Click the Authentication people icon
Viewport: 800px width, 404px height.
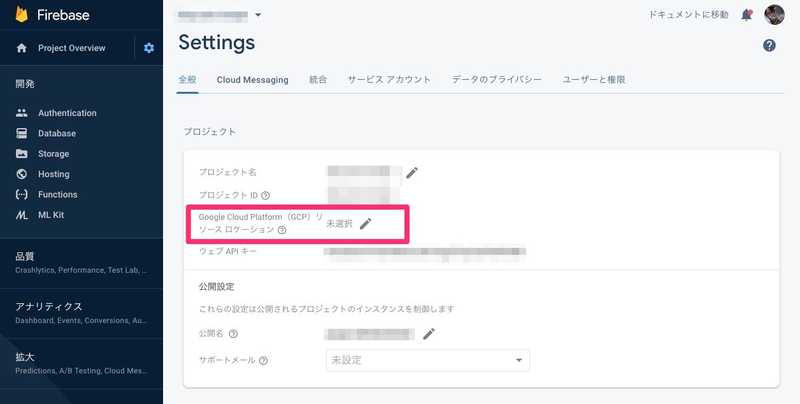[21, 113]
